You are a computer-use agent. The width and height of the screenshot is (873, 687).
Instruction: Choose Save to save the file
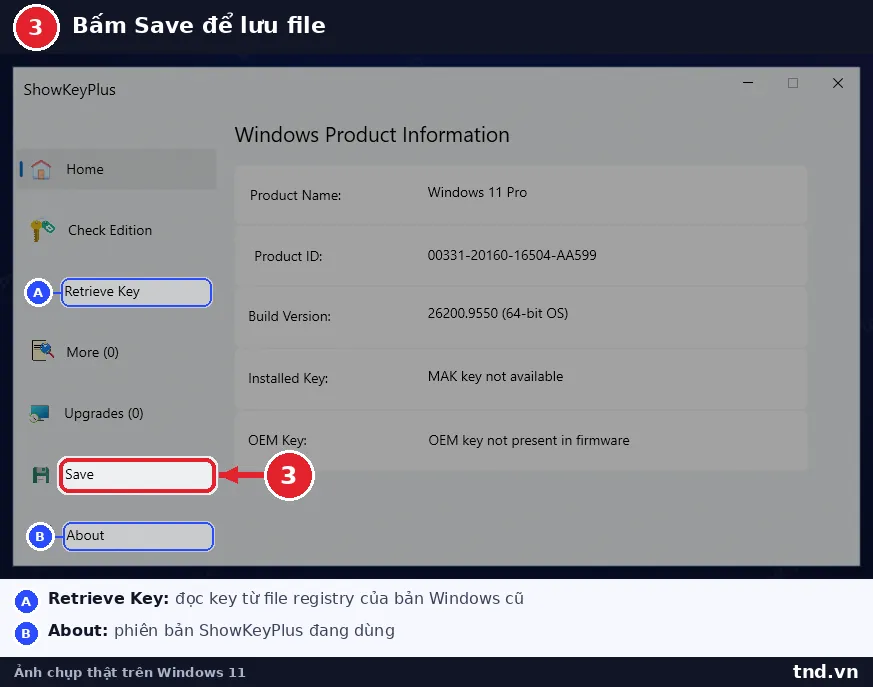pos(137,475)
